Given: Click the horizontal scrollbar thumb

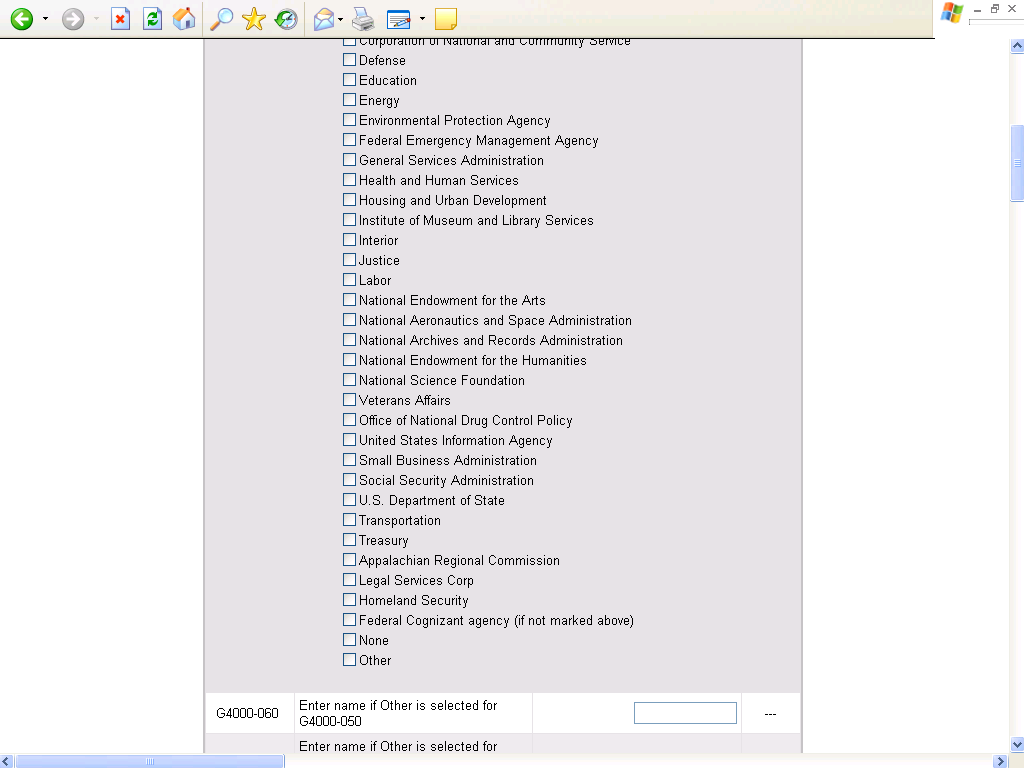Looking at the screenshot, I should point(150,761).
